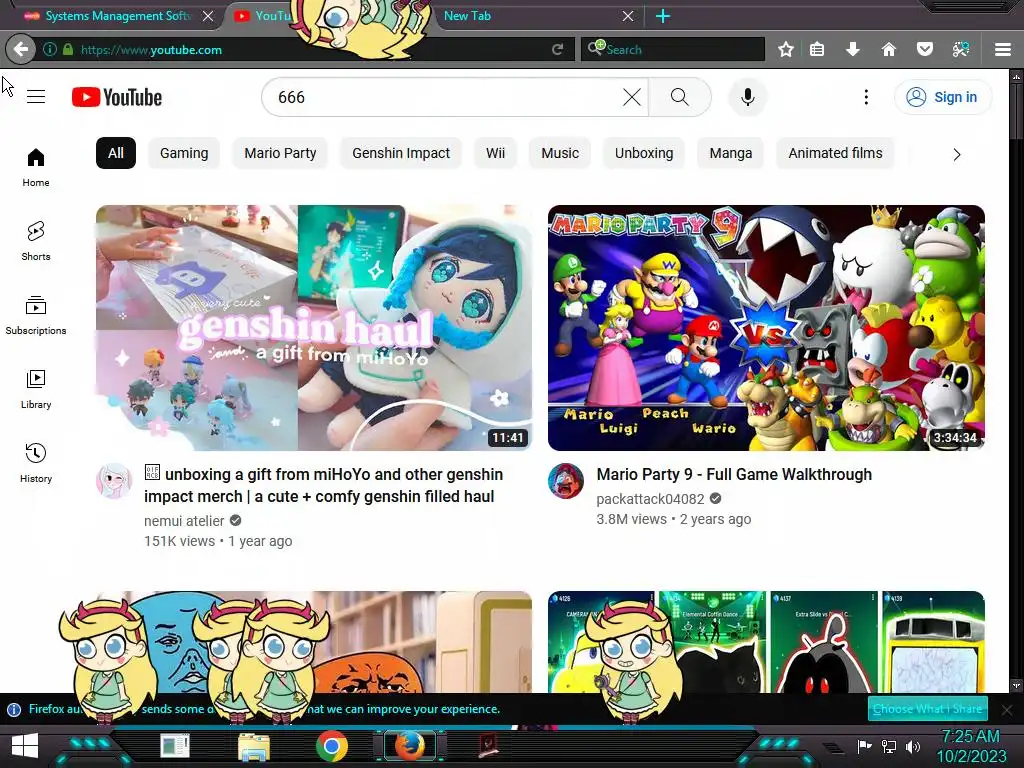Open Home in the sidebar
This screenshot has width=1024, height=768.
[x=36, y=167]
